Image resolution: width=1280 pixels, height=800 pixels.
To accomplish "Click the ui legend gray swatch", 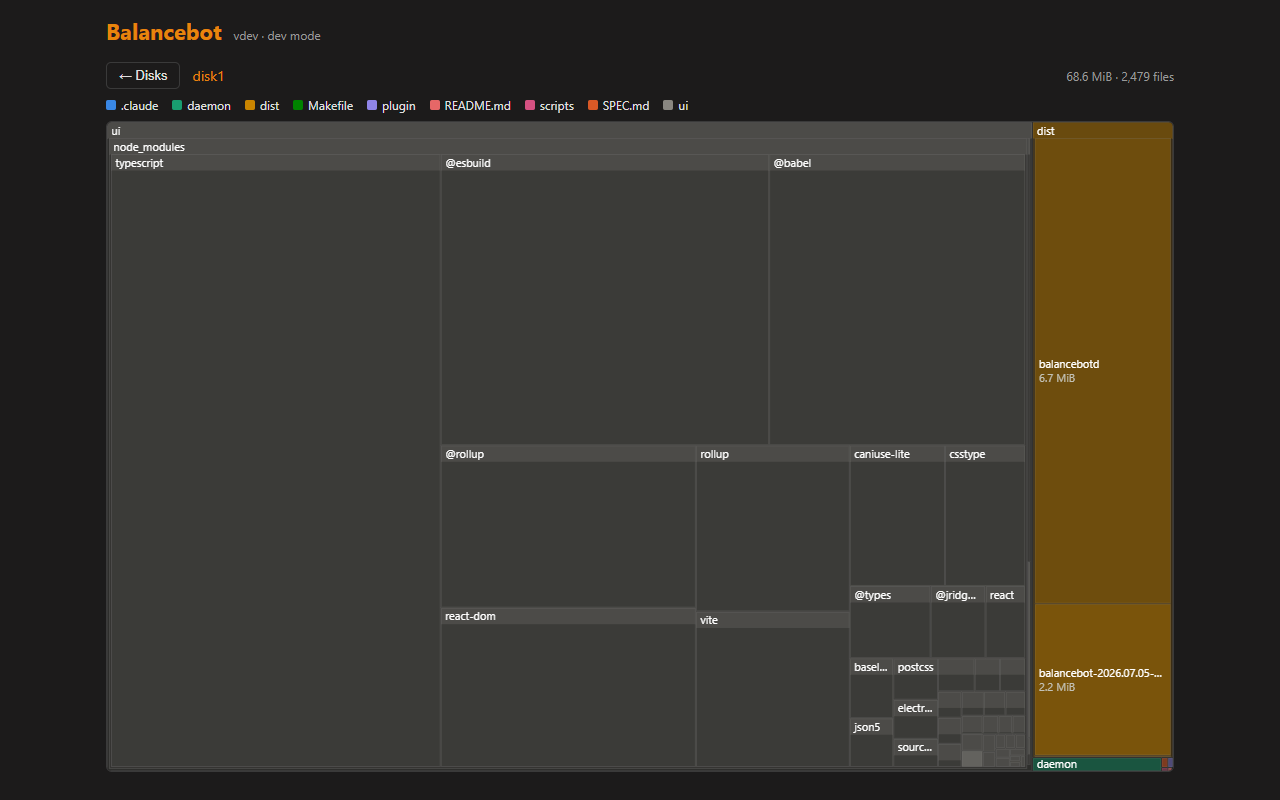I will click(668, 105).
